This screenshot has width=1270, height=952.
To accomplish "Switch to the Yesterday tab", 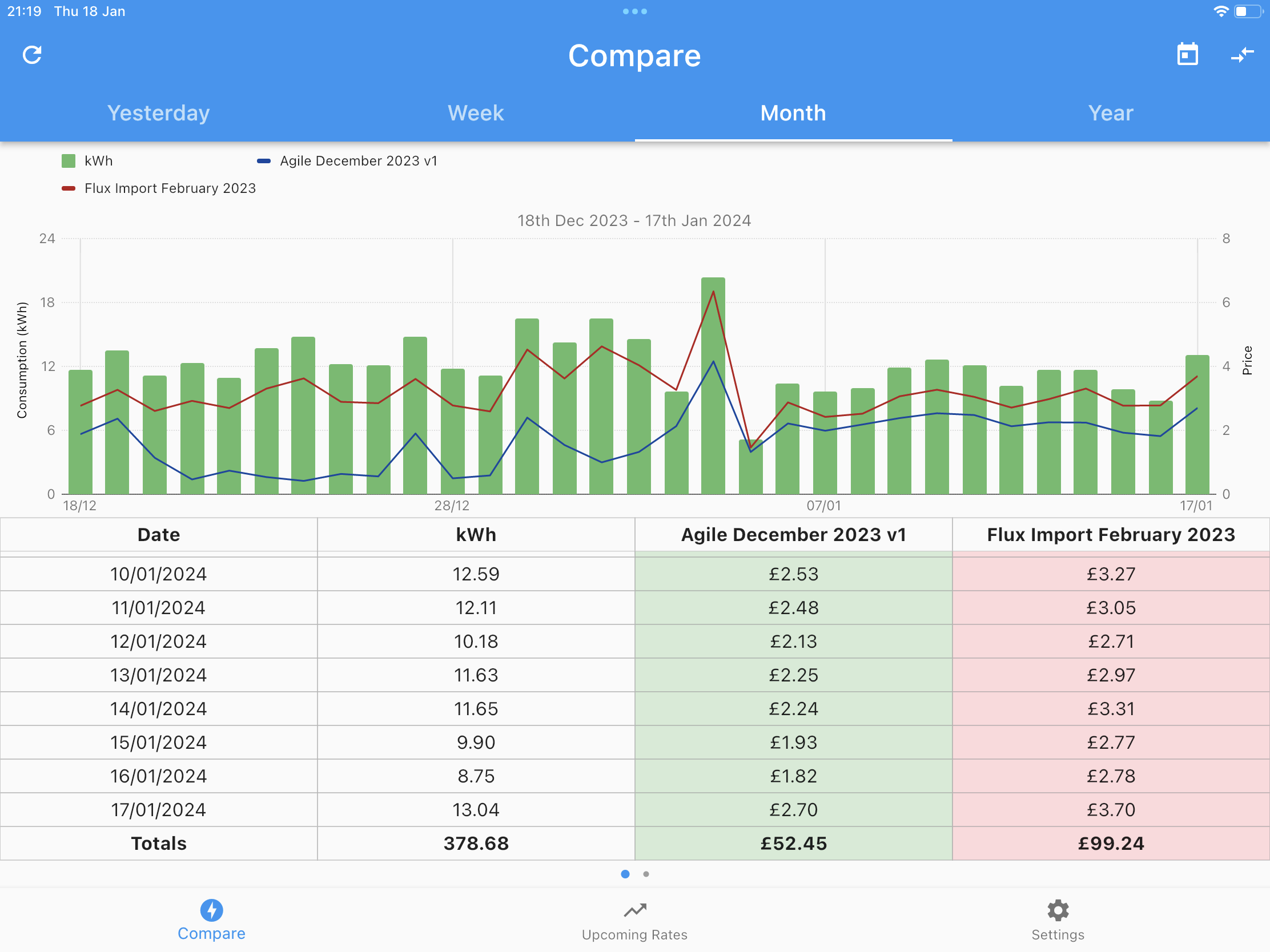I will pyautogui.click(x=158, y=113).
